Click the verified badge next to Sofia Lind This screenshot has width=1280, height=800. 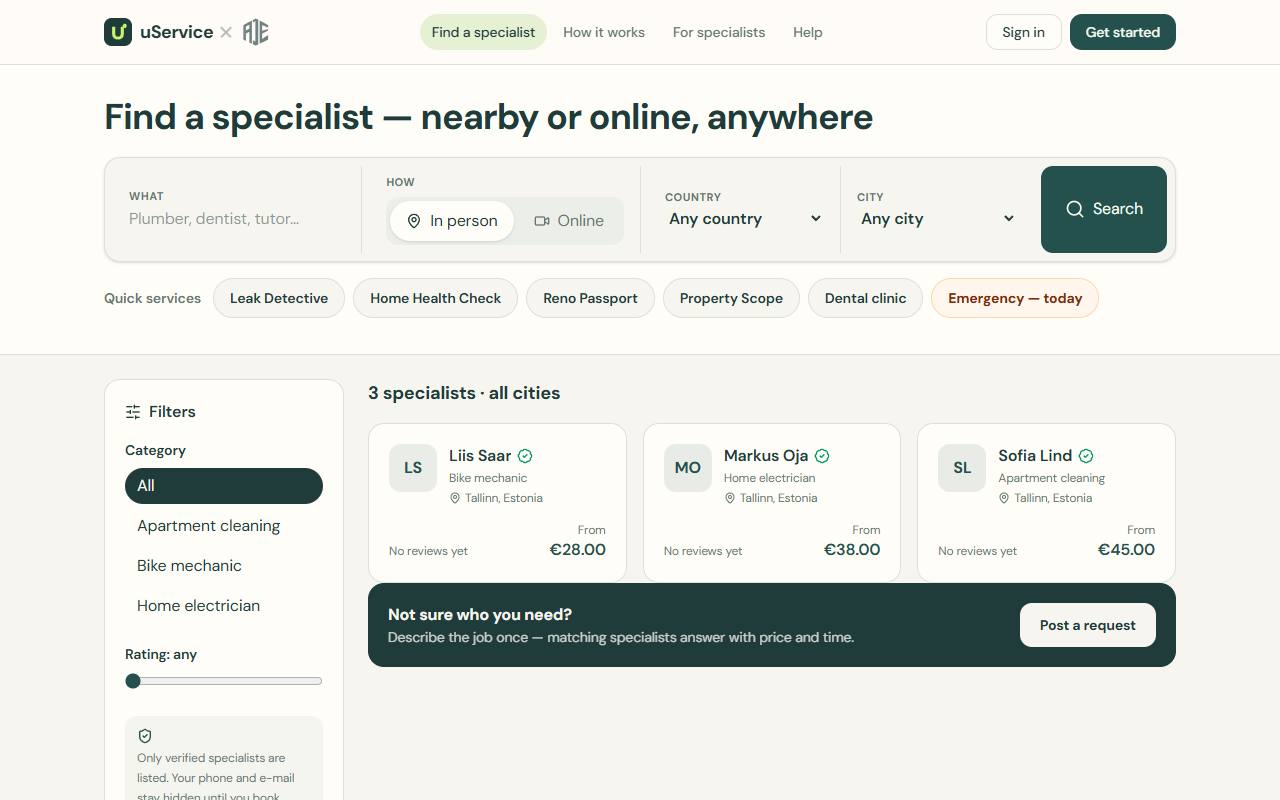click(1086, 456)
